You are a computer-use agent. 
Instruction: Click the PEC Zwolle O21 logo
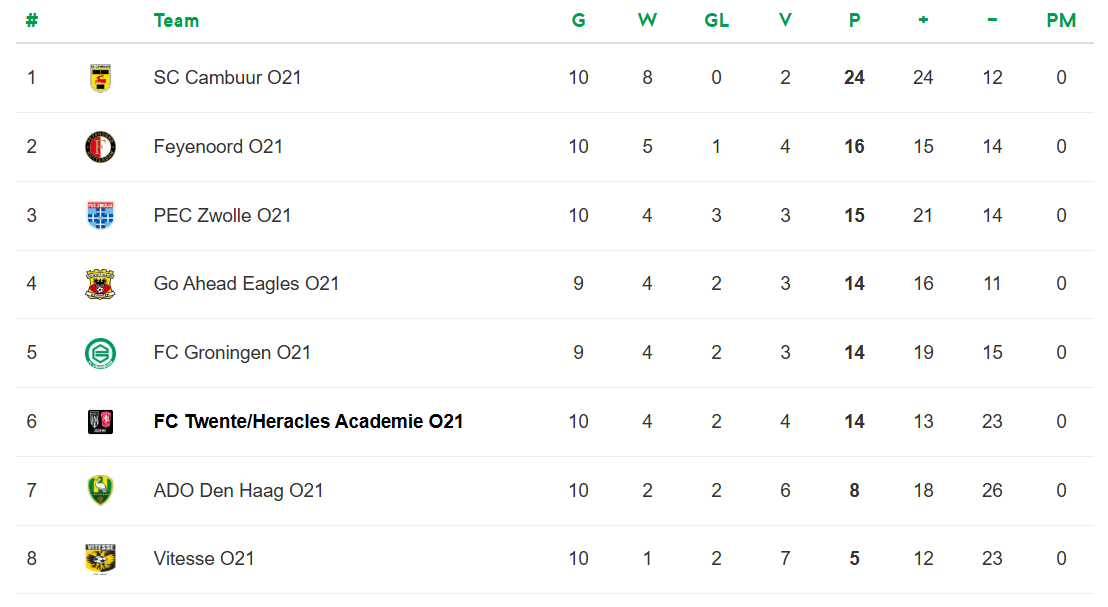[100, 215]
